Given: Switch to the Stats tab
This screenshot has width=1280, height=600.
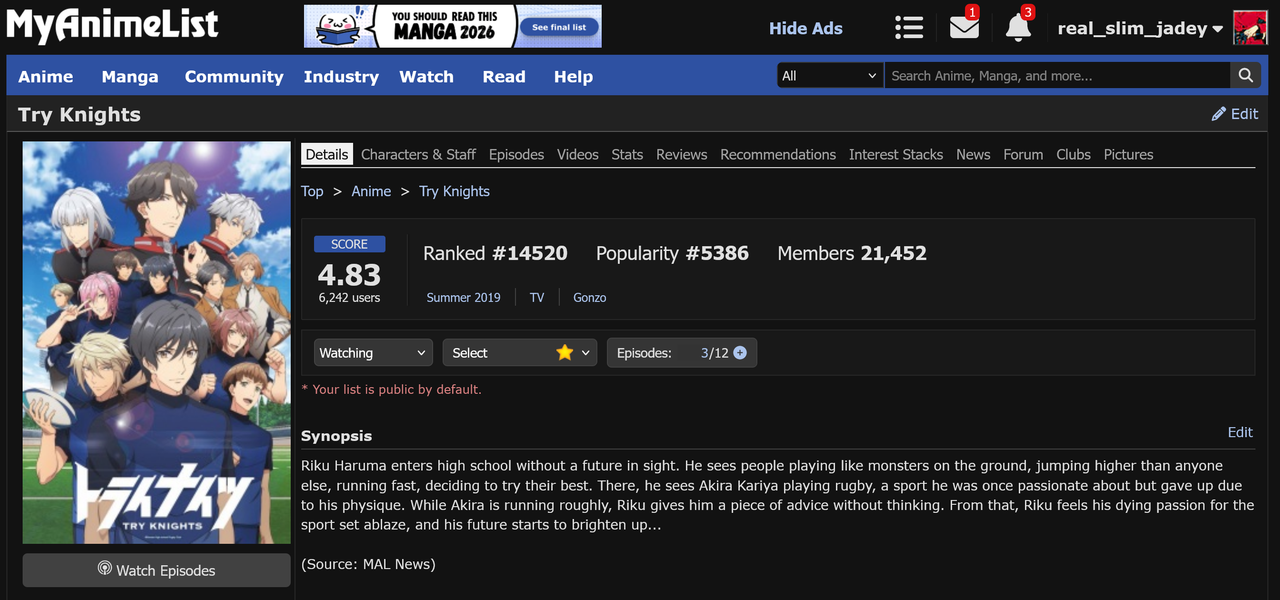Looking at the screenshot, I should click(x=627, y=154).
